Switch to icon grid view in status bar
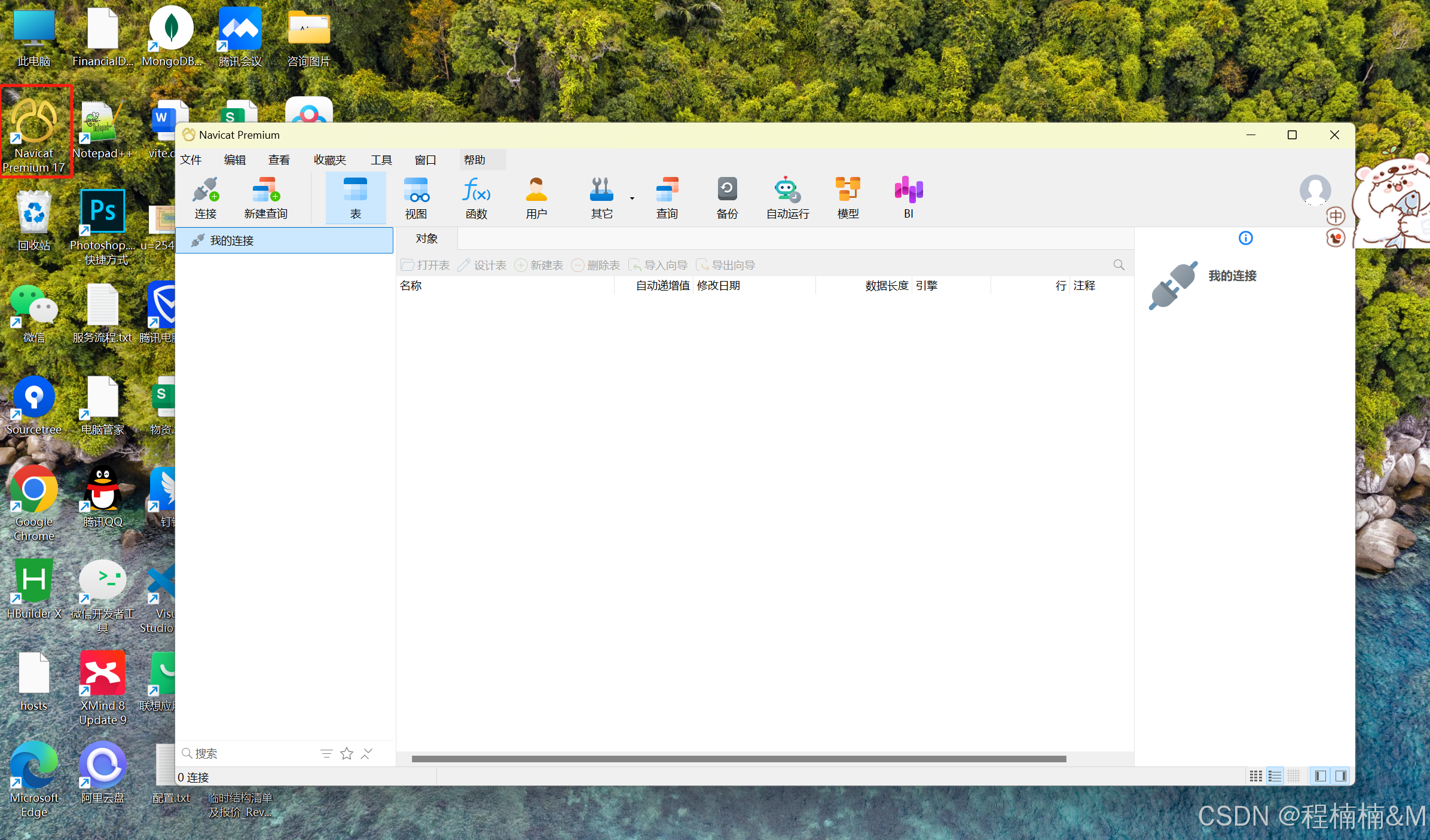1430x840 pixels. [x=1255, y=776]
